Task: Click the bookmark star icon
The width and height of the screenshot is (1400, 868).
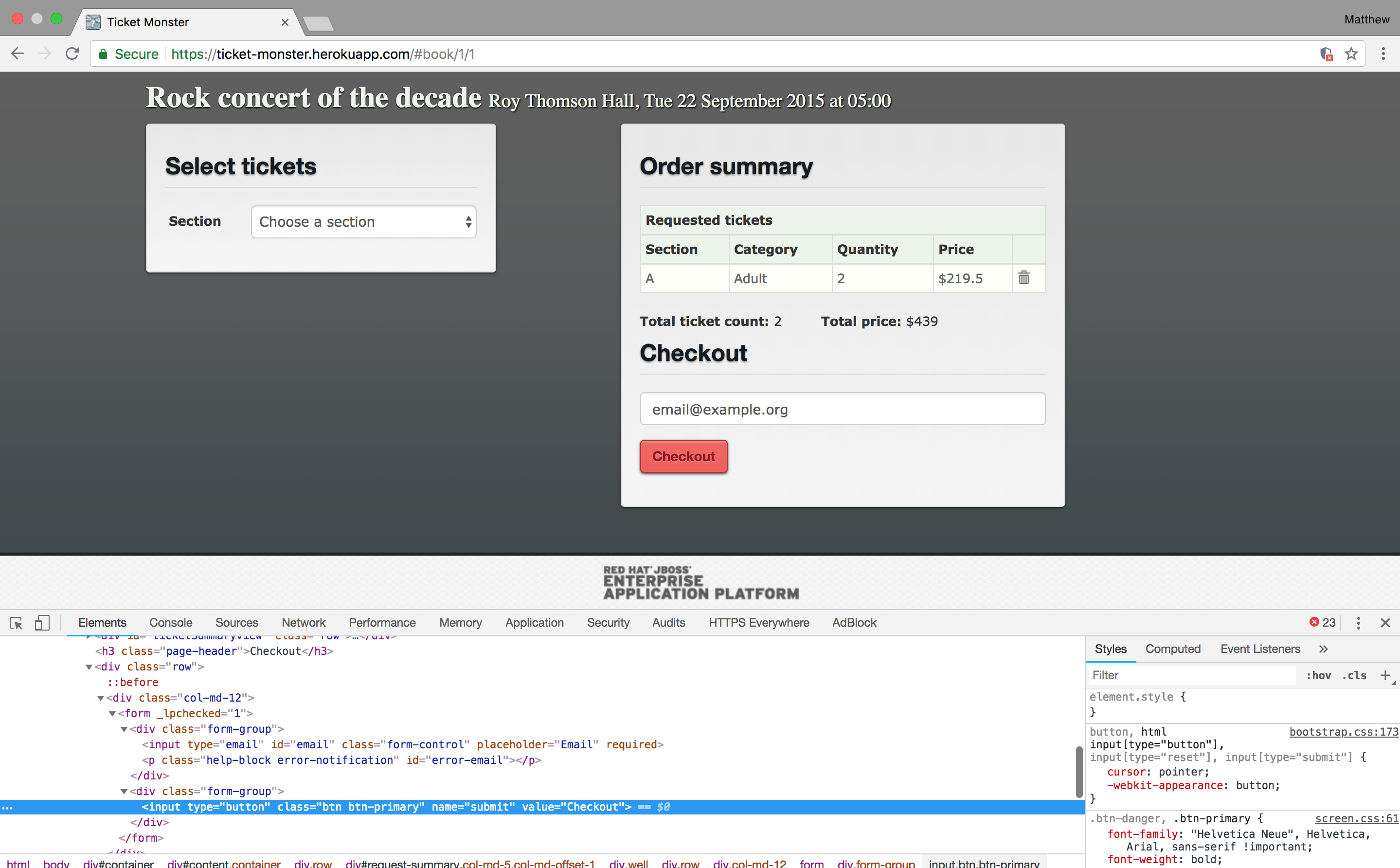Action: coord(1351,54)
